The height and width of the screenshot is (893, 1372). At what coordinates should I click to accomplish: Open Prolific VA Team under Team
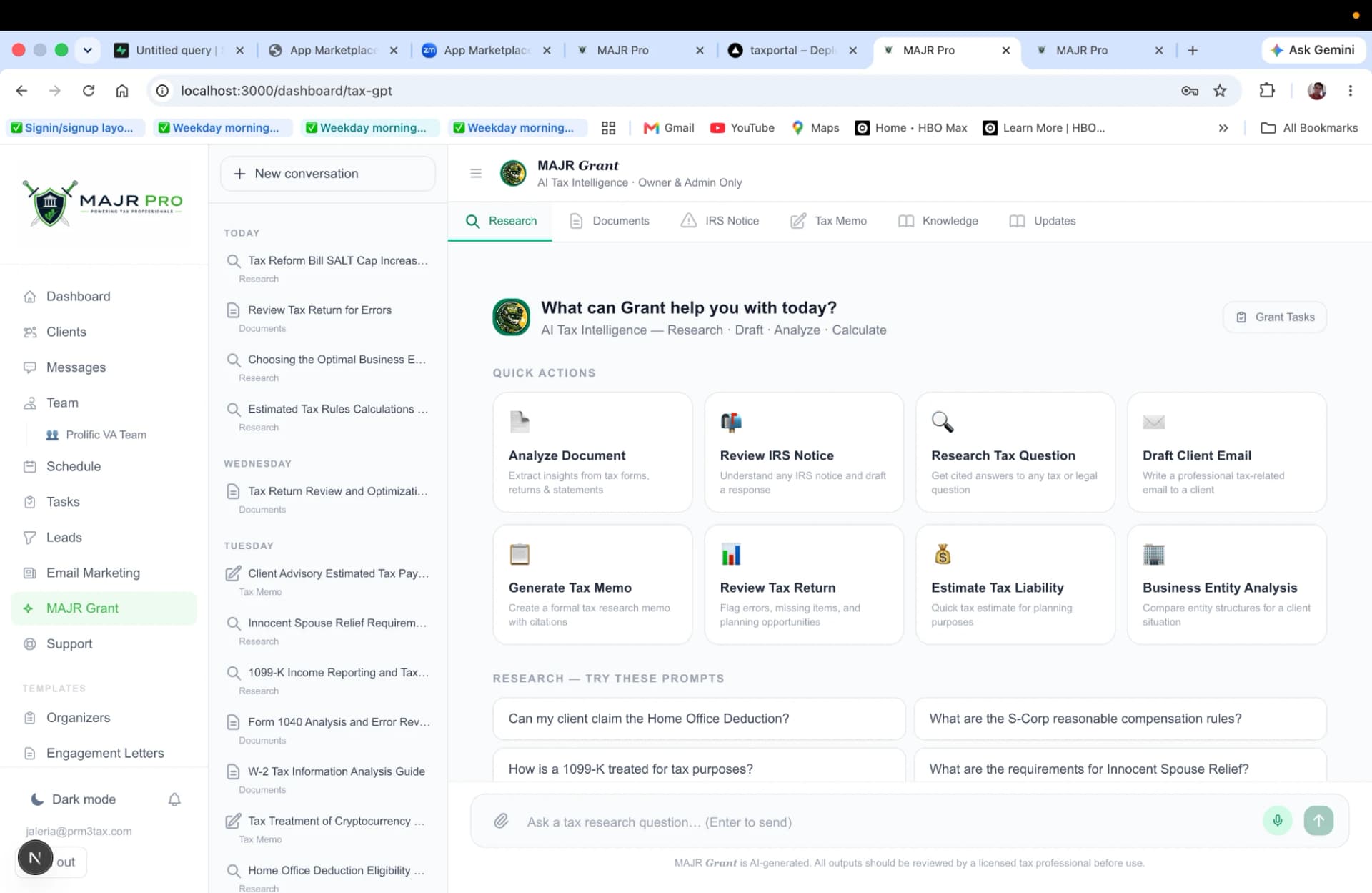[96, 435]
